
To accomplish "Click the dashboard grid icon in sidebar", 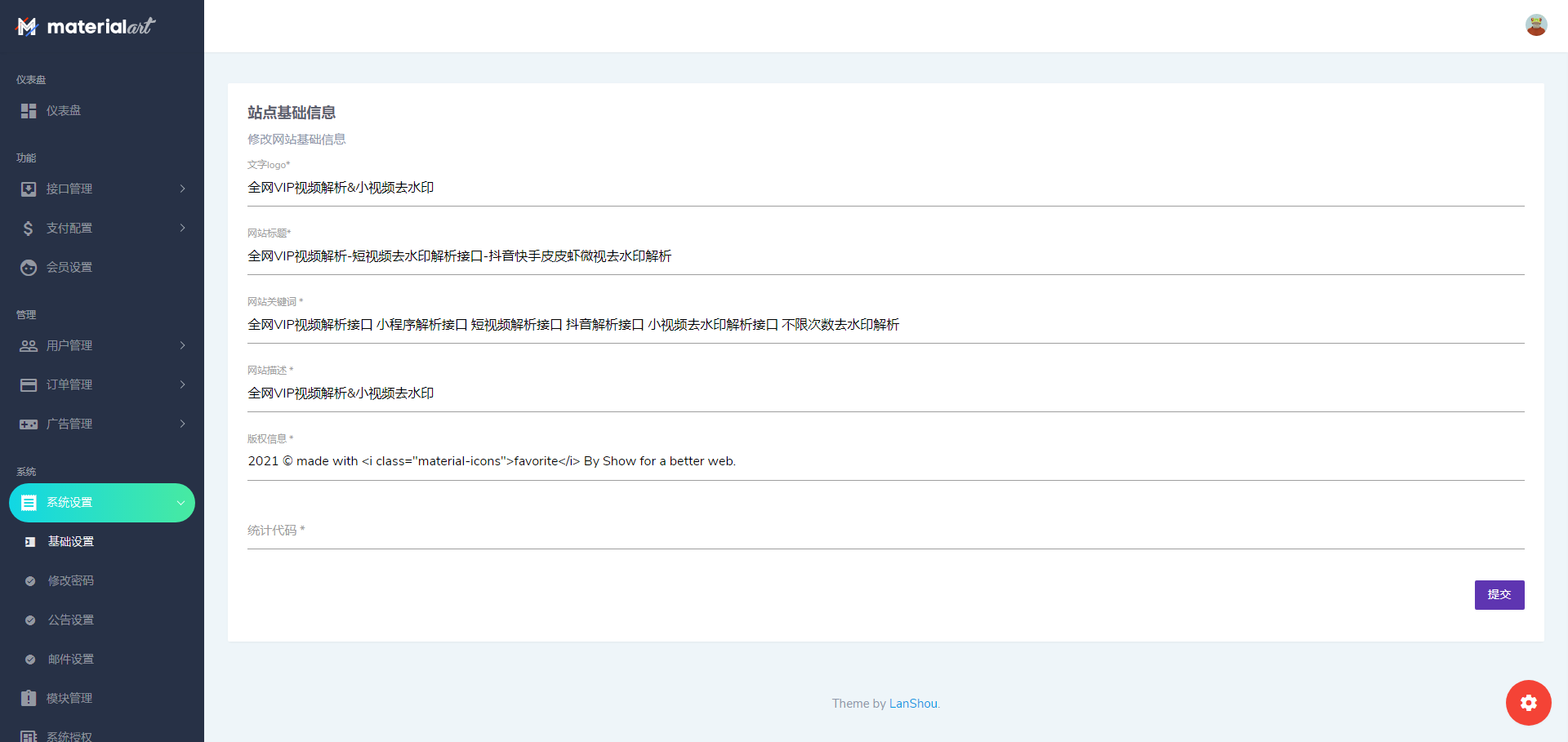I will (29, 111).
